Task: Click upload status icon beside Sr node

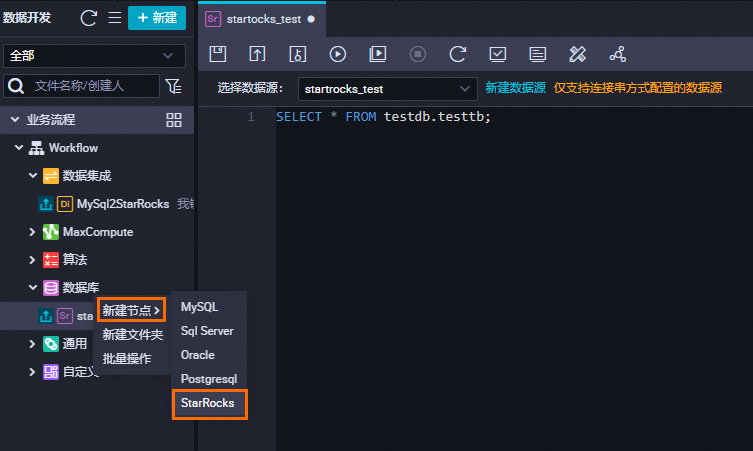Action: click(x=46, y=316)
